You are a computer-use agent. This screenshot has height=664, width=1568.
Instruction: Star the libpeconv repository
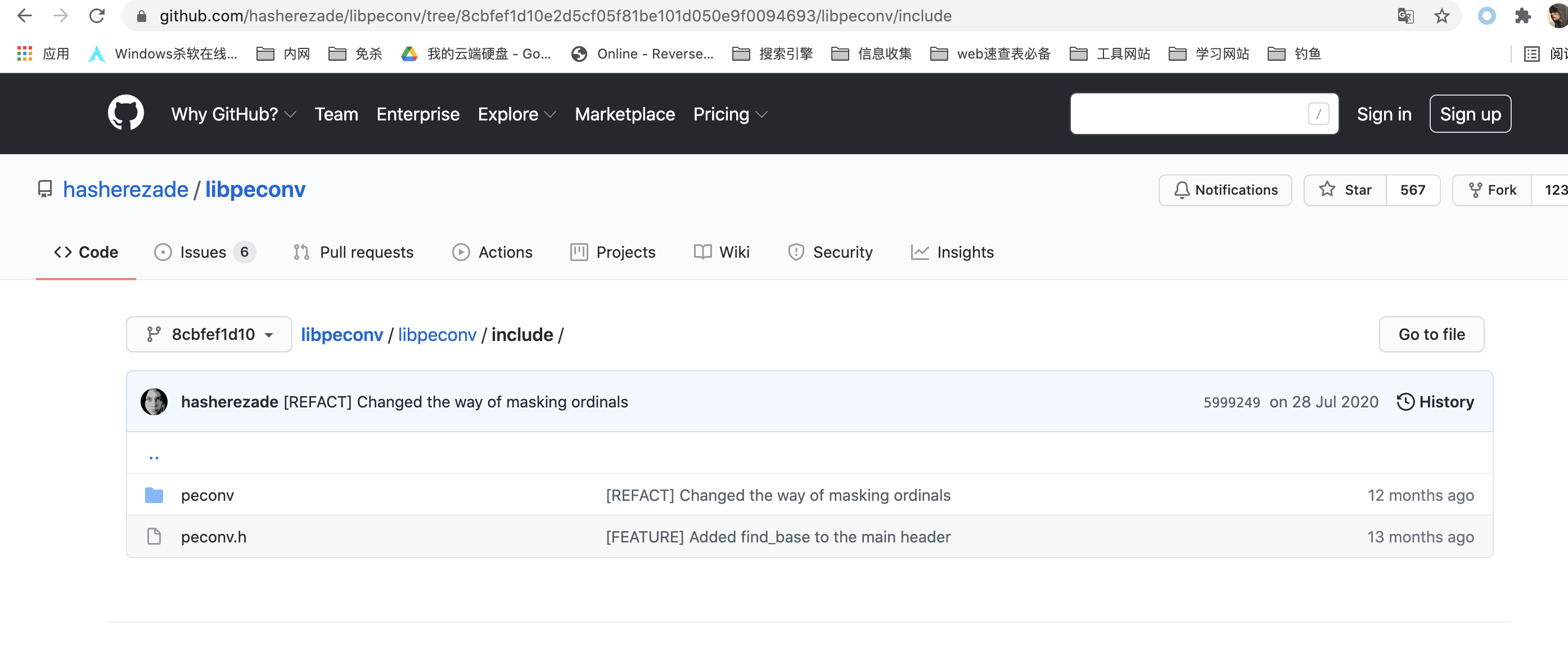[1346, 190]
